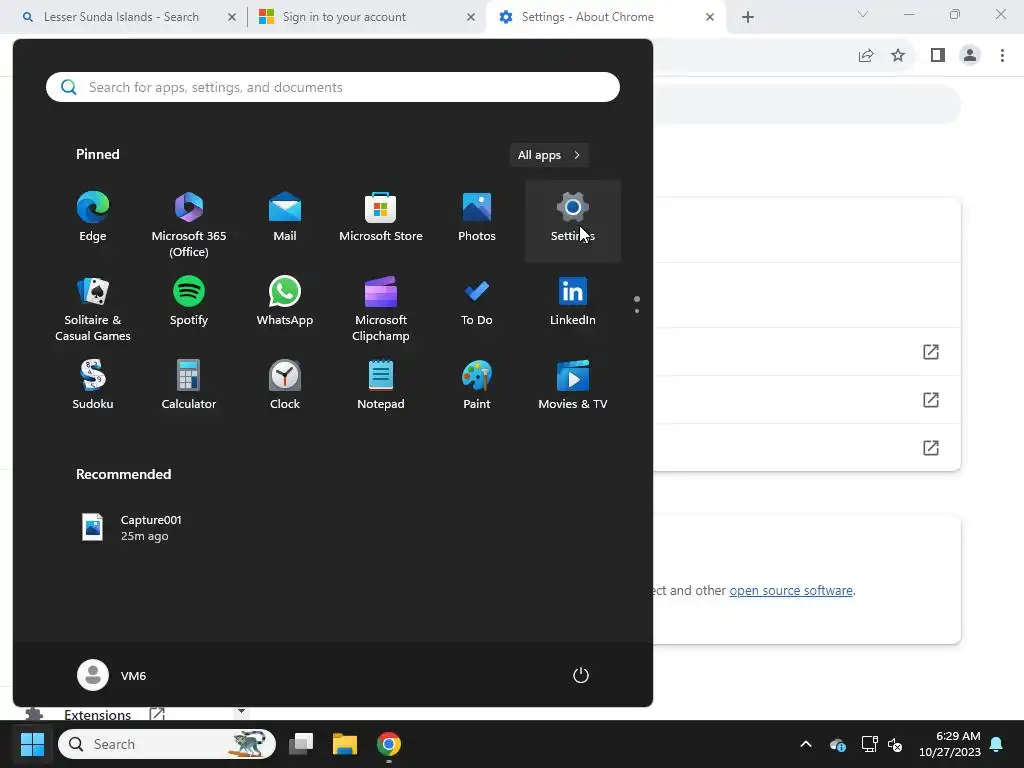
Task: Click the third external-link icon in Chrome settings
Action: coord(931,448)
